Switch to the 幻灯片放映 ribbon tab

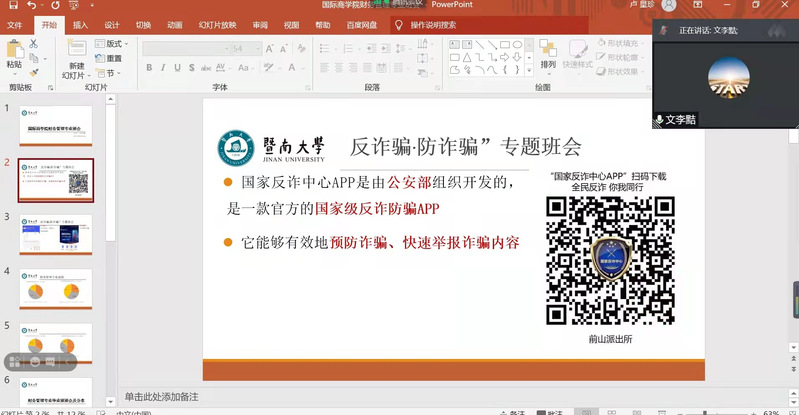218,25
